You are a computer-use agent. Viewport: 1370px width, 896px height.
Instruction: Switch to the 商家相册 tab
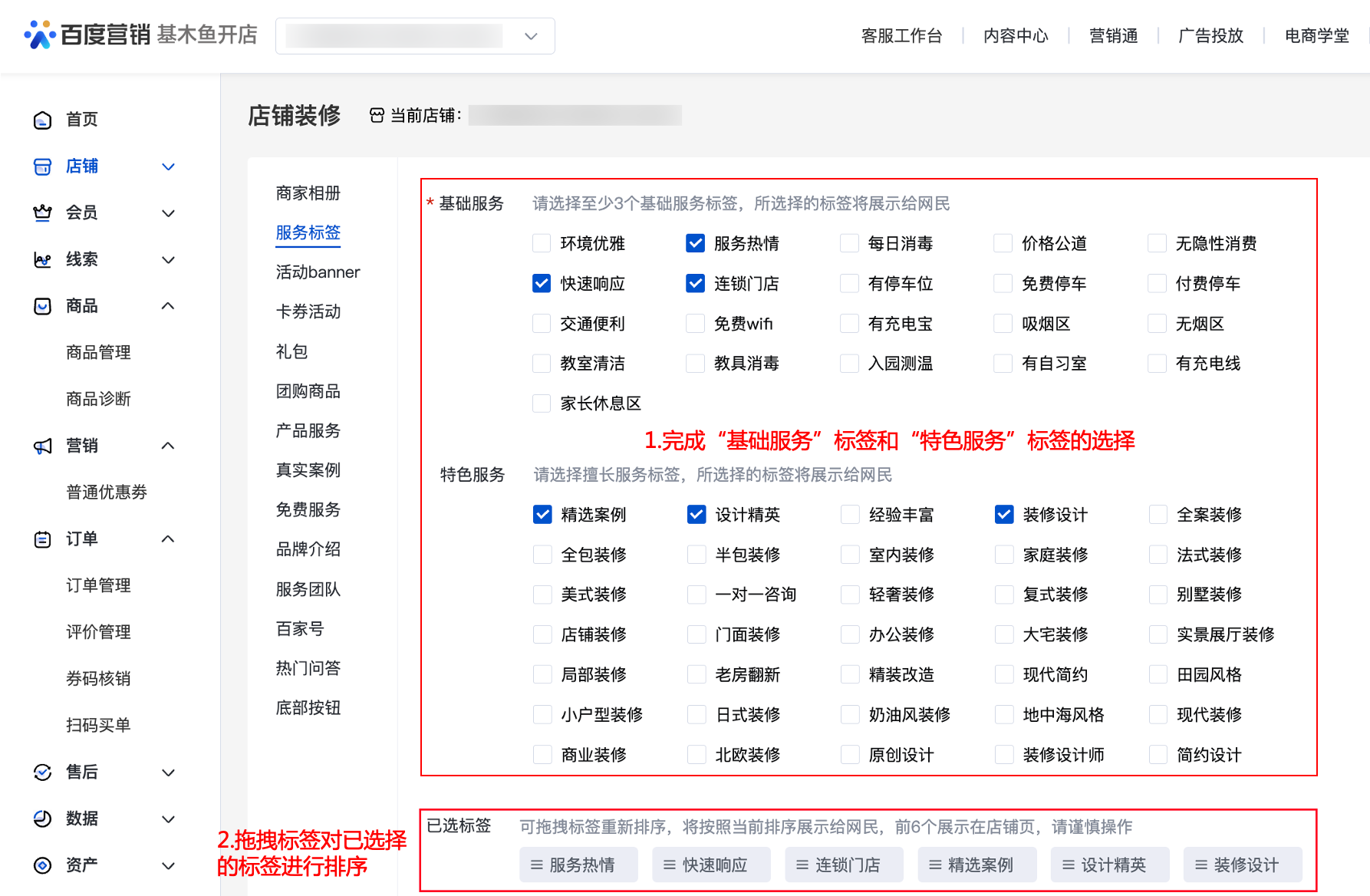pos(308,193)
